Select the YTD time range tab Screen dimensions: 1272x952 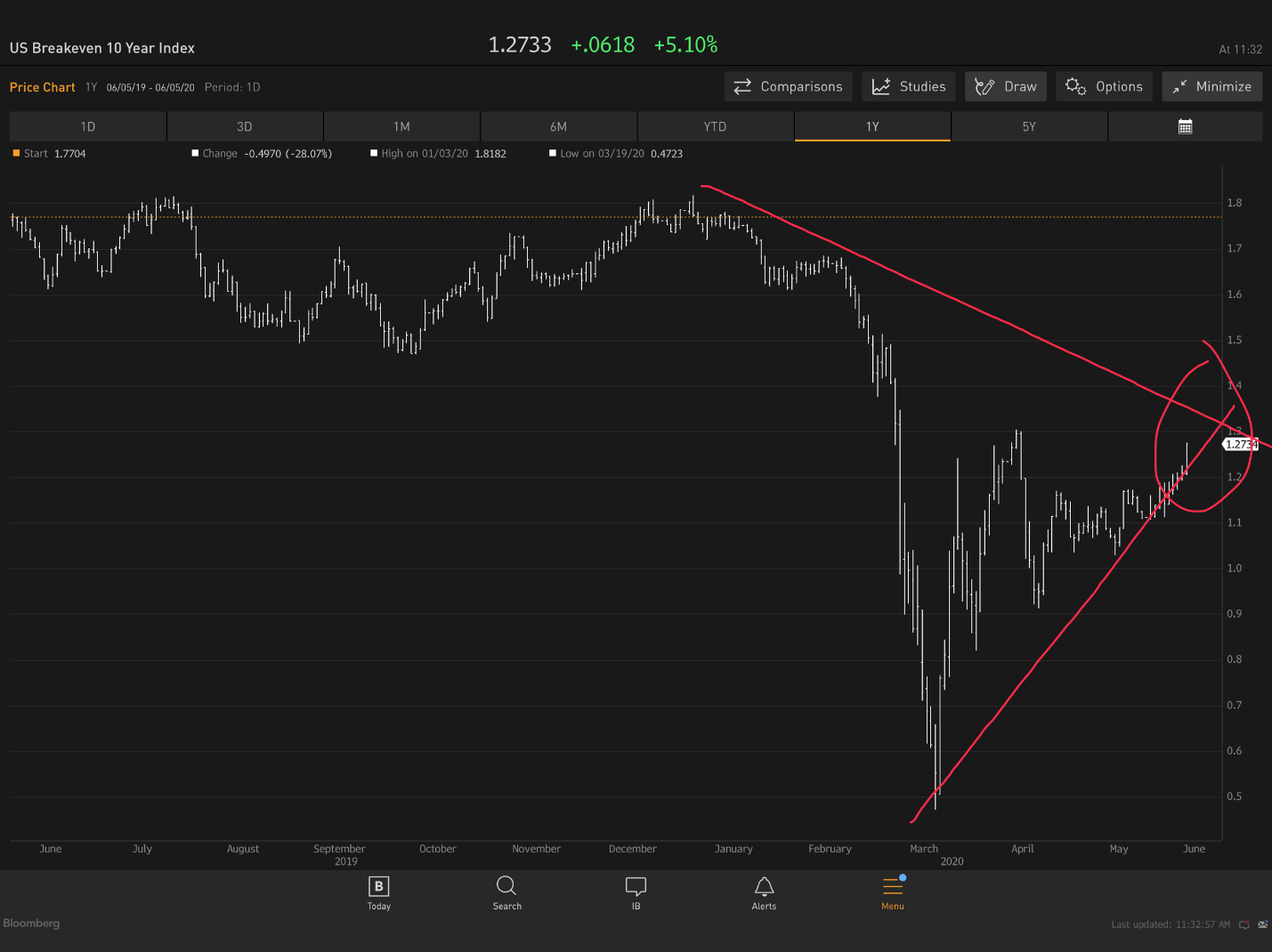pyautogui.click(x=715, y=126)
